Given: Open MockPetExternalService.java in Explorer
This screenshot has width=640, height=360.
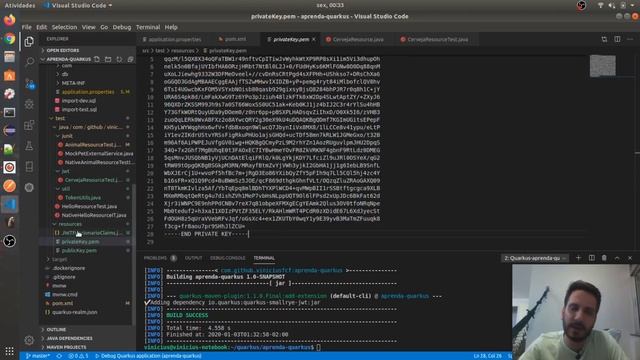Looking at the screenshot, I should [x=99, y=153].
